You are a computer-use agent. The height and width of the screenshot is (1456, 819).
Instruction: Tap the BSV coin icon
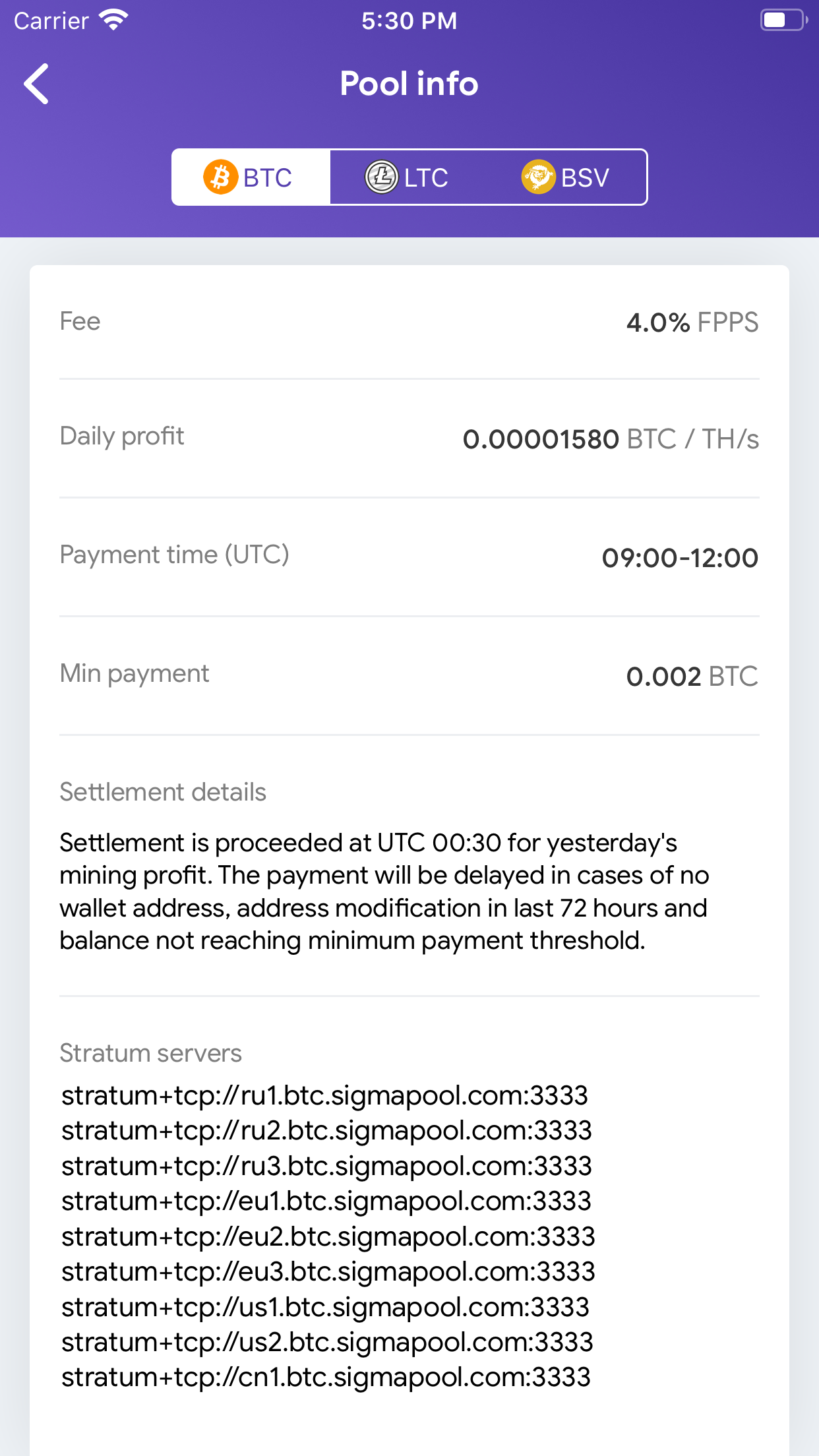tap(538, 177)
